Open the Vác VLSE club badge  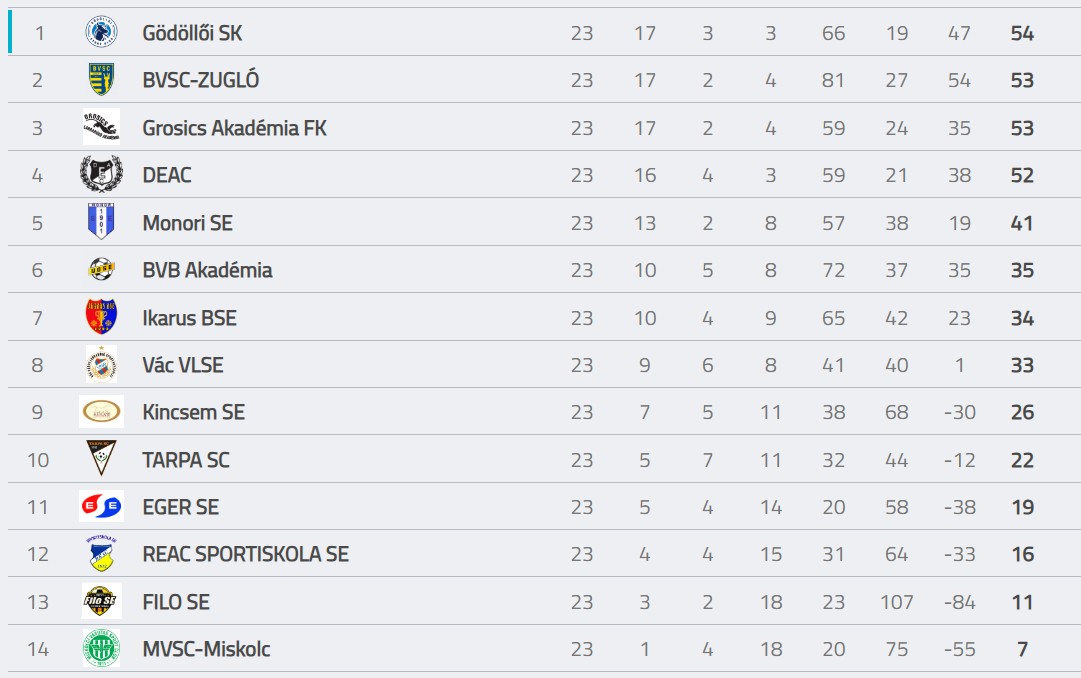[x=101, y=364]
